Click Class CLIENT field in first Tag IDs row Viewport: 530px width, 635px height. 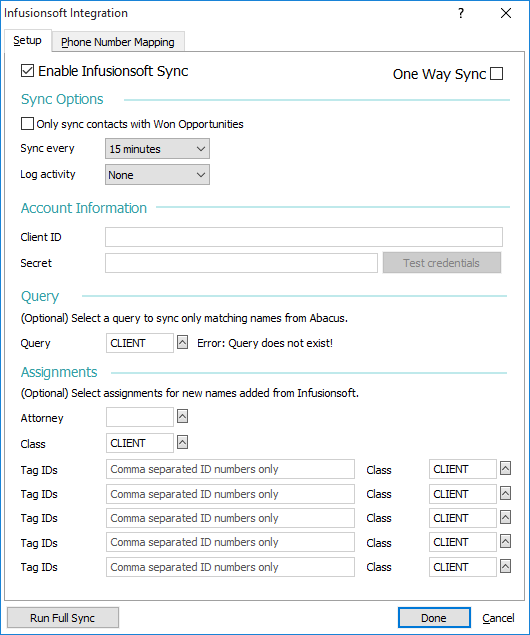pyautogui.click(x=463, y=469)
